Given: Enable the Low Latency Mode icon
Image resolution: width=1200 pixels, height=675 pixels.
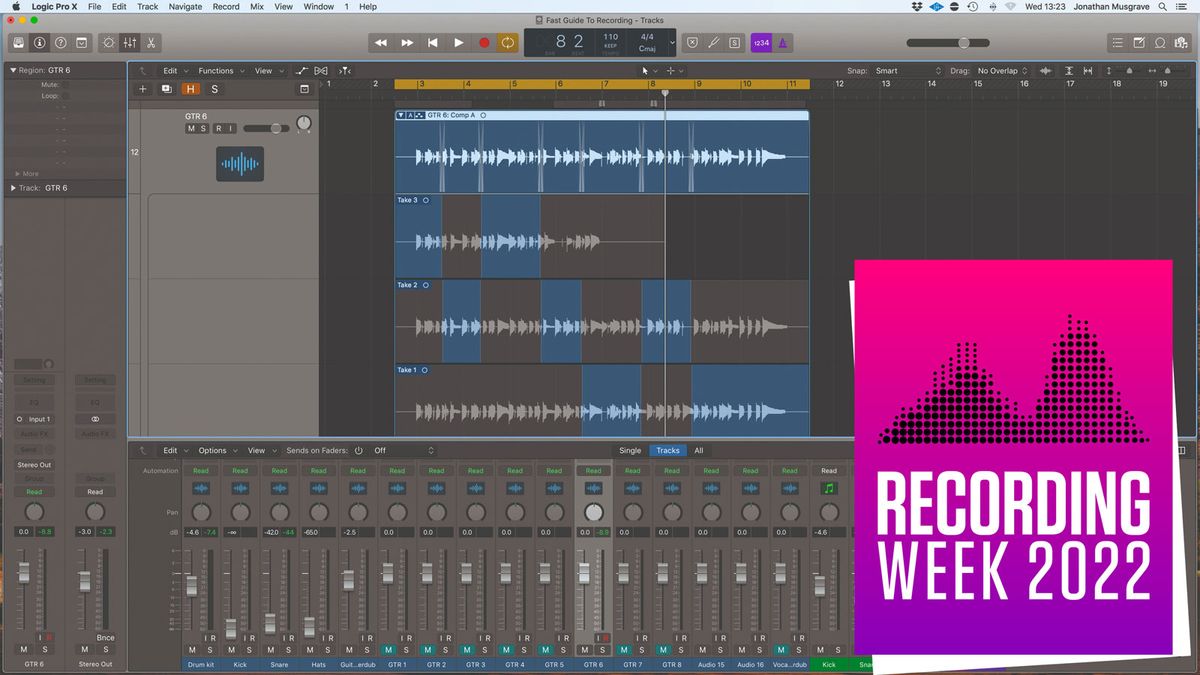Looking at the screenshot, I should click(692, 42).
